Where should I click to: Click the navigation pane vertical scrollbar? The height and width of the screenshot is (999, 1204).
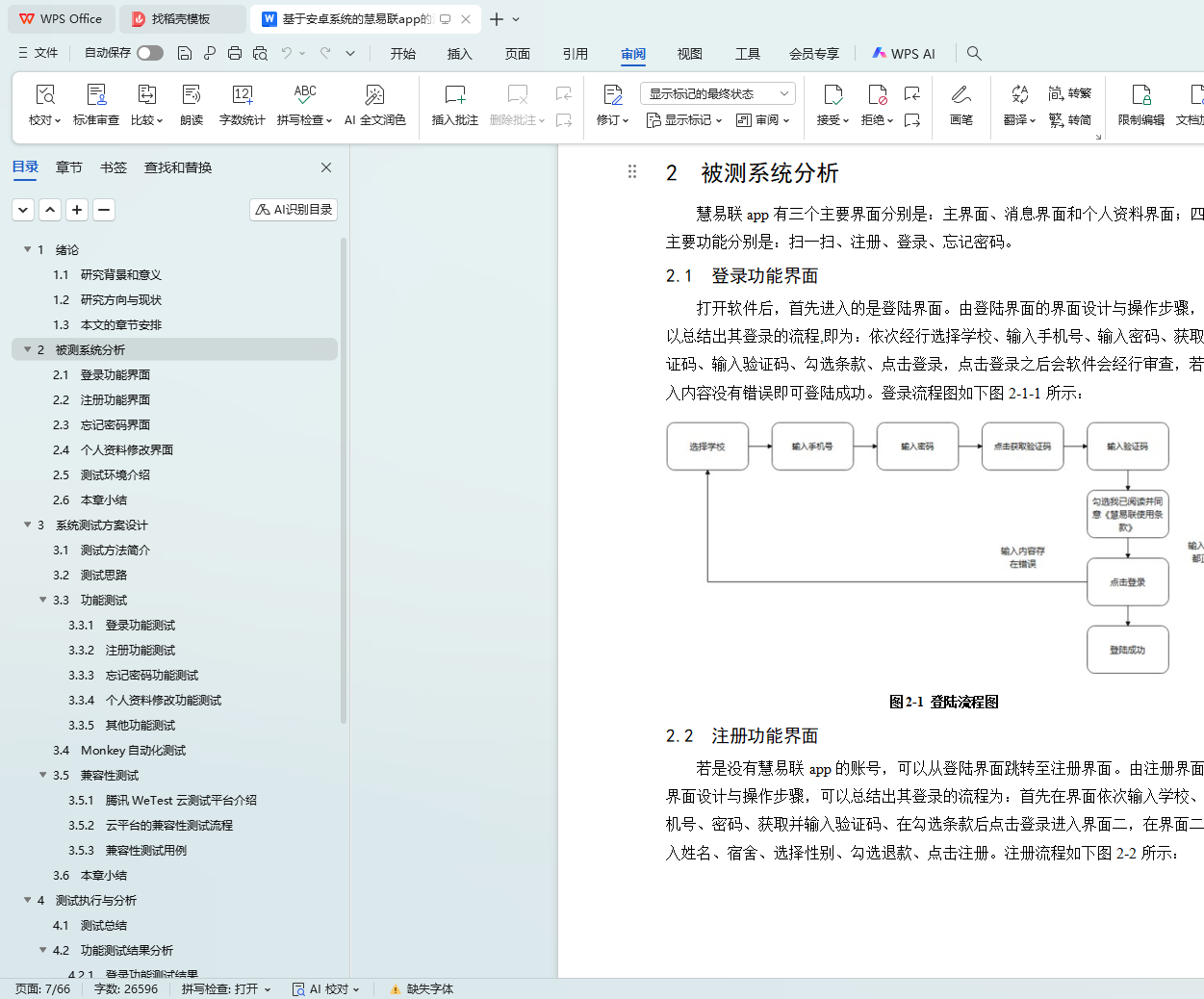344,481
